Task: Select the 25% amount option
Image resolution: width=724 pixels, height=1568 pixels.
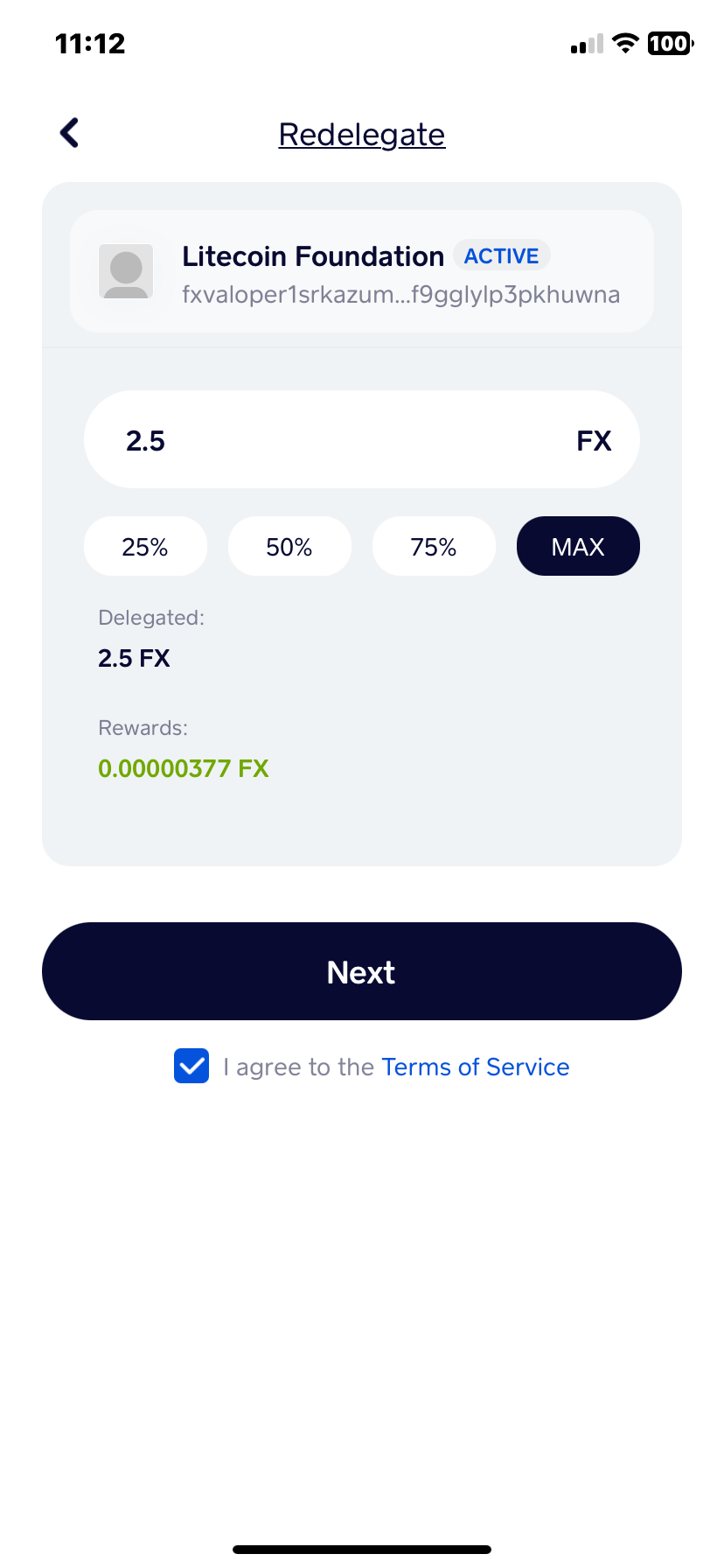Action: click(x=145, y=546)
